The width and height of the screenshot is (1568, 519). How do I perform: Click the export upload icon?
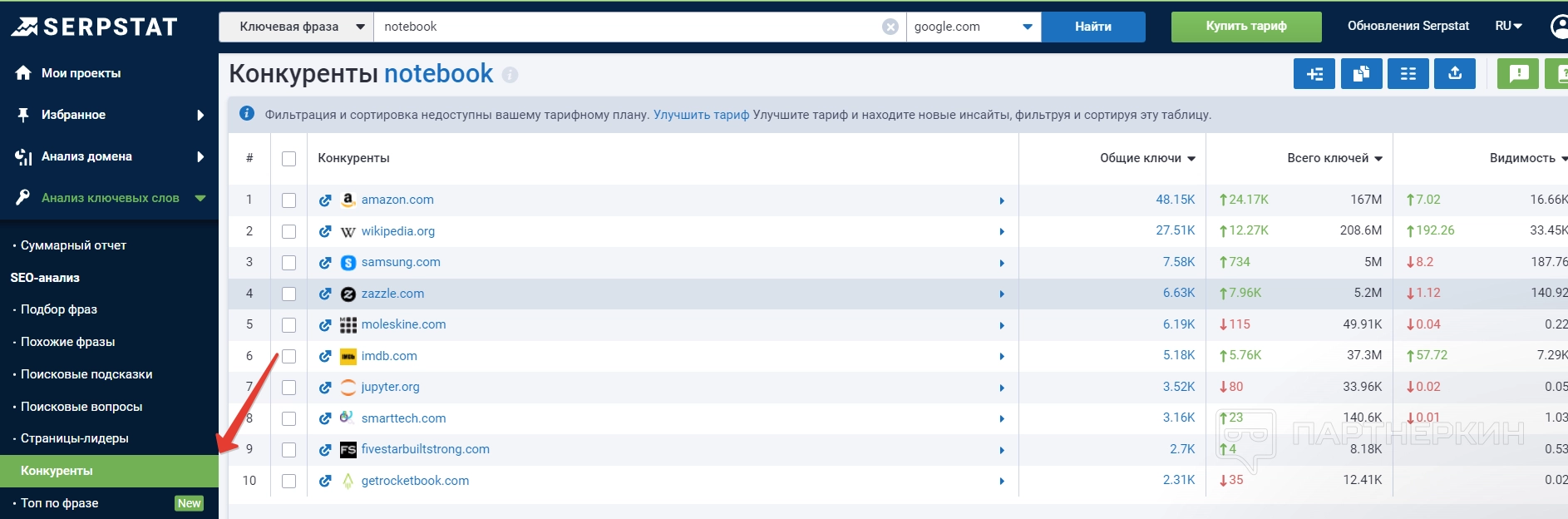click(x=1455, y=74)
